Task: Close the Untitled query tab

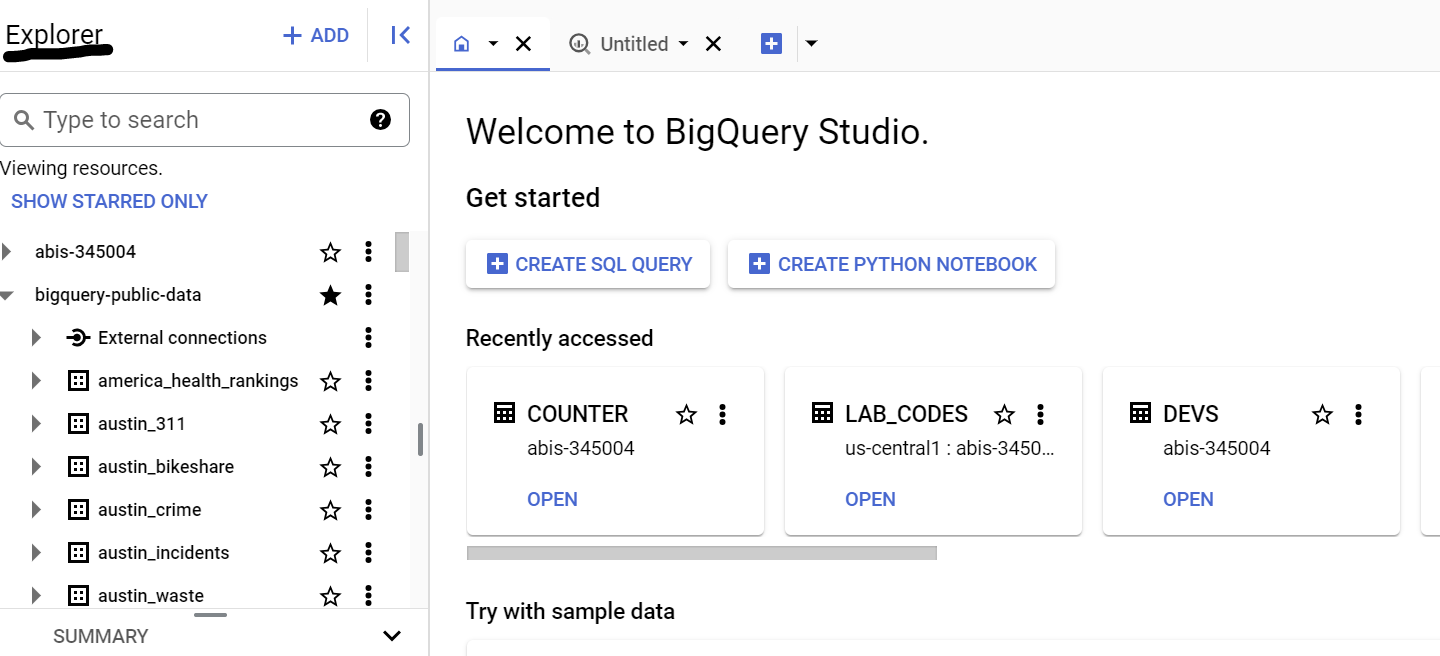Action: point(713,44)
